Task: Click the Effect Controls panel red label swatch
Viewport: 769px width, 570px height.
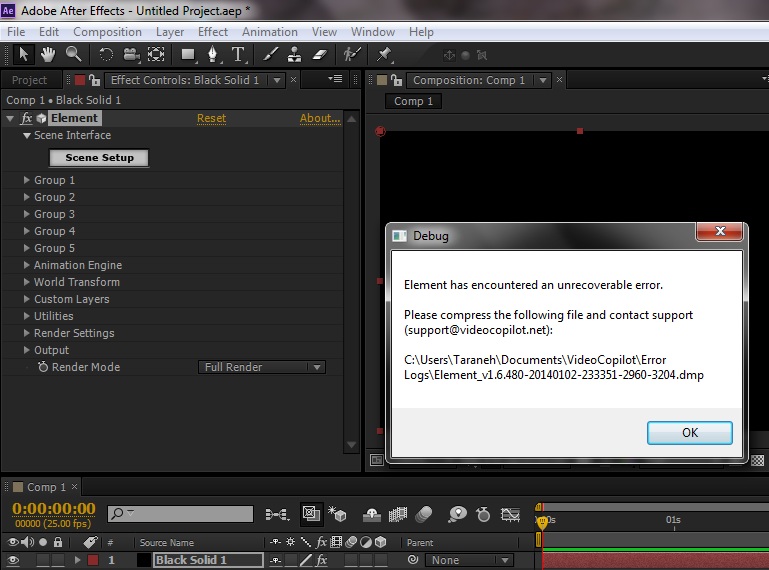Action: [79, 80]
